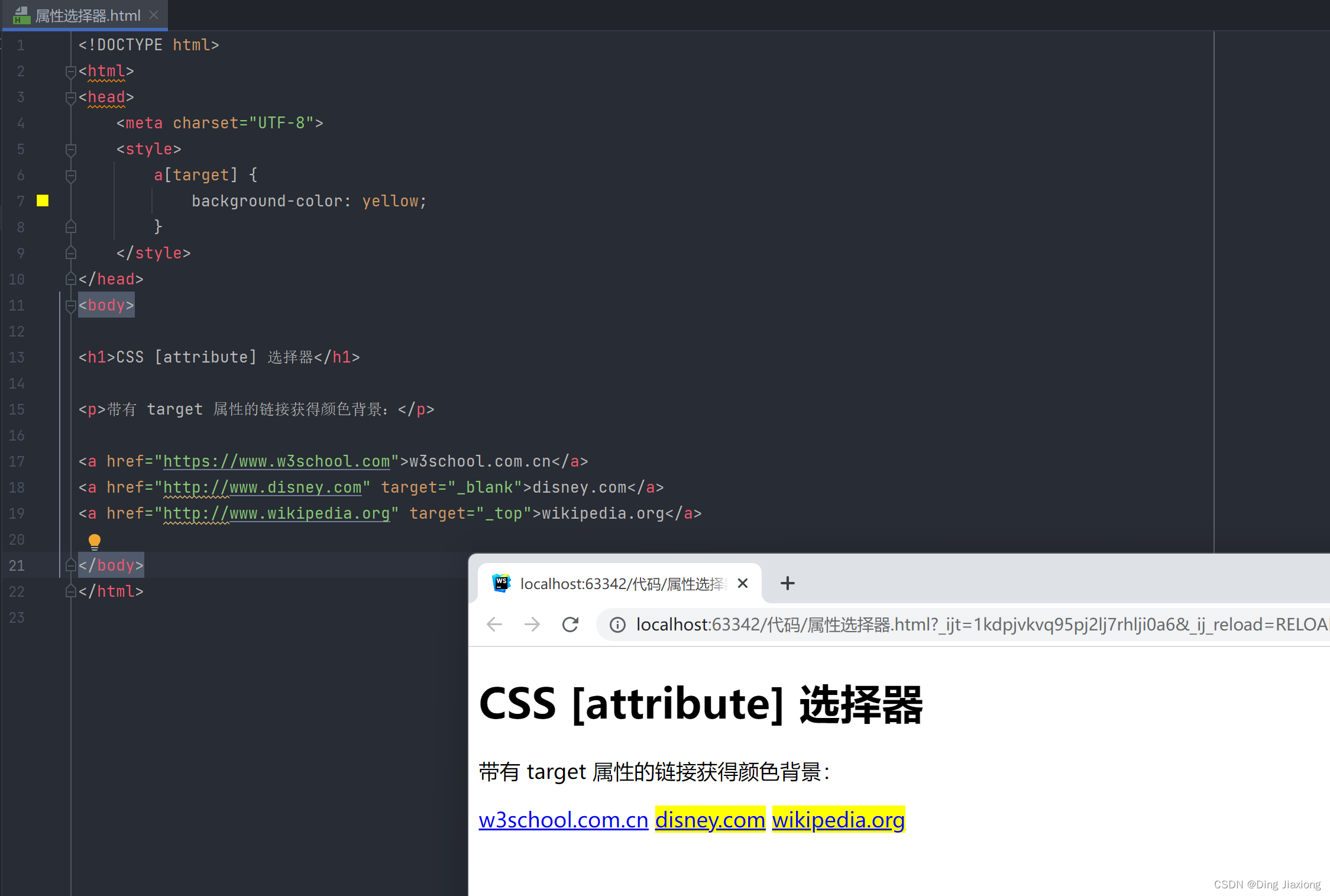Collapse the html tag fold on line 2
The height and width of the screenshot is (896, 1330).
pos(70,72)
